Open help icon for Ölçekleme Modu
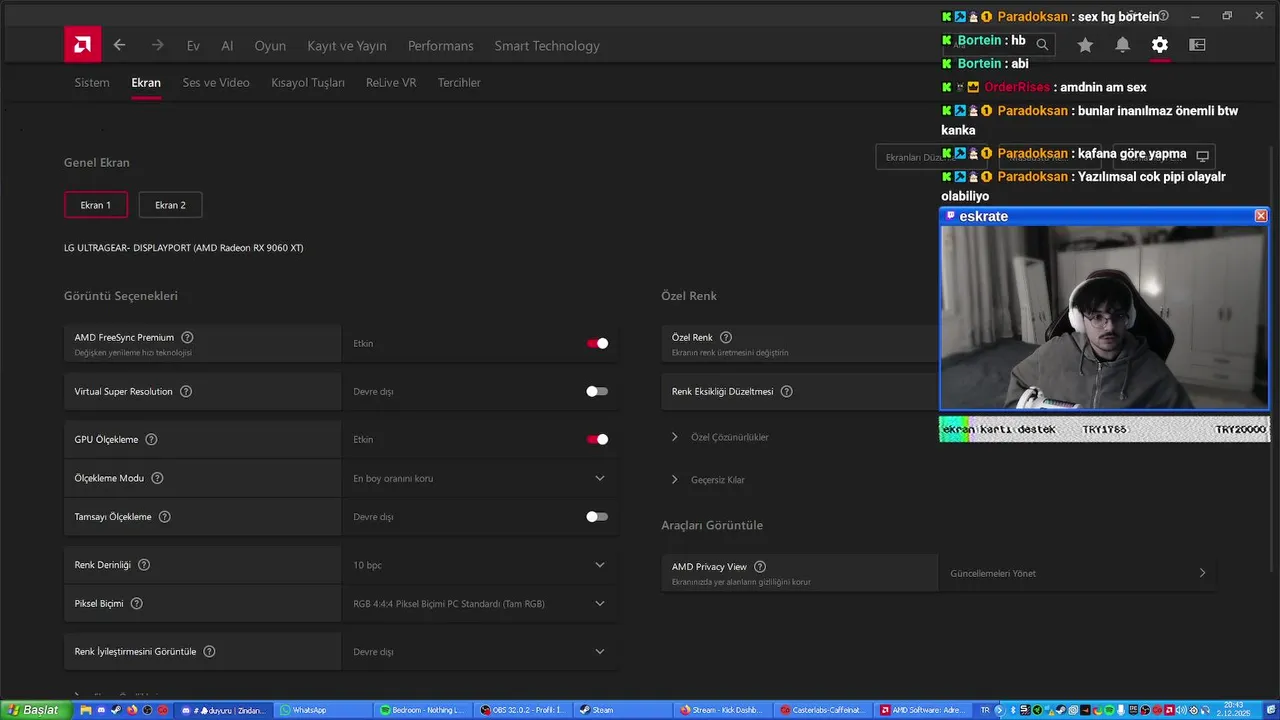Image resolution: width=1280 pixels, height=720 pixels. (x=157, y=478)
